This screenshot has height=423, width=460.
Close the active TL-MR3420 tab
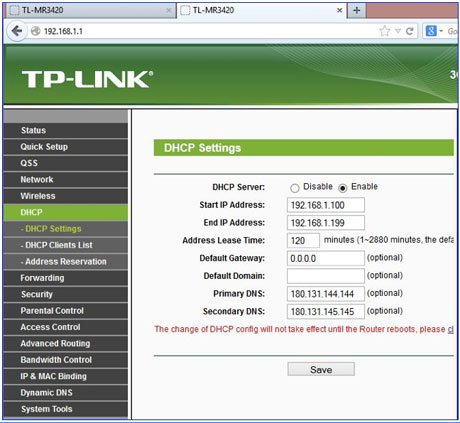click(339, 10)
